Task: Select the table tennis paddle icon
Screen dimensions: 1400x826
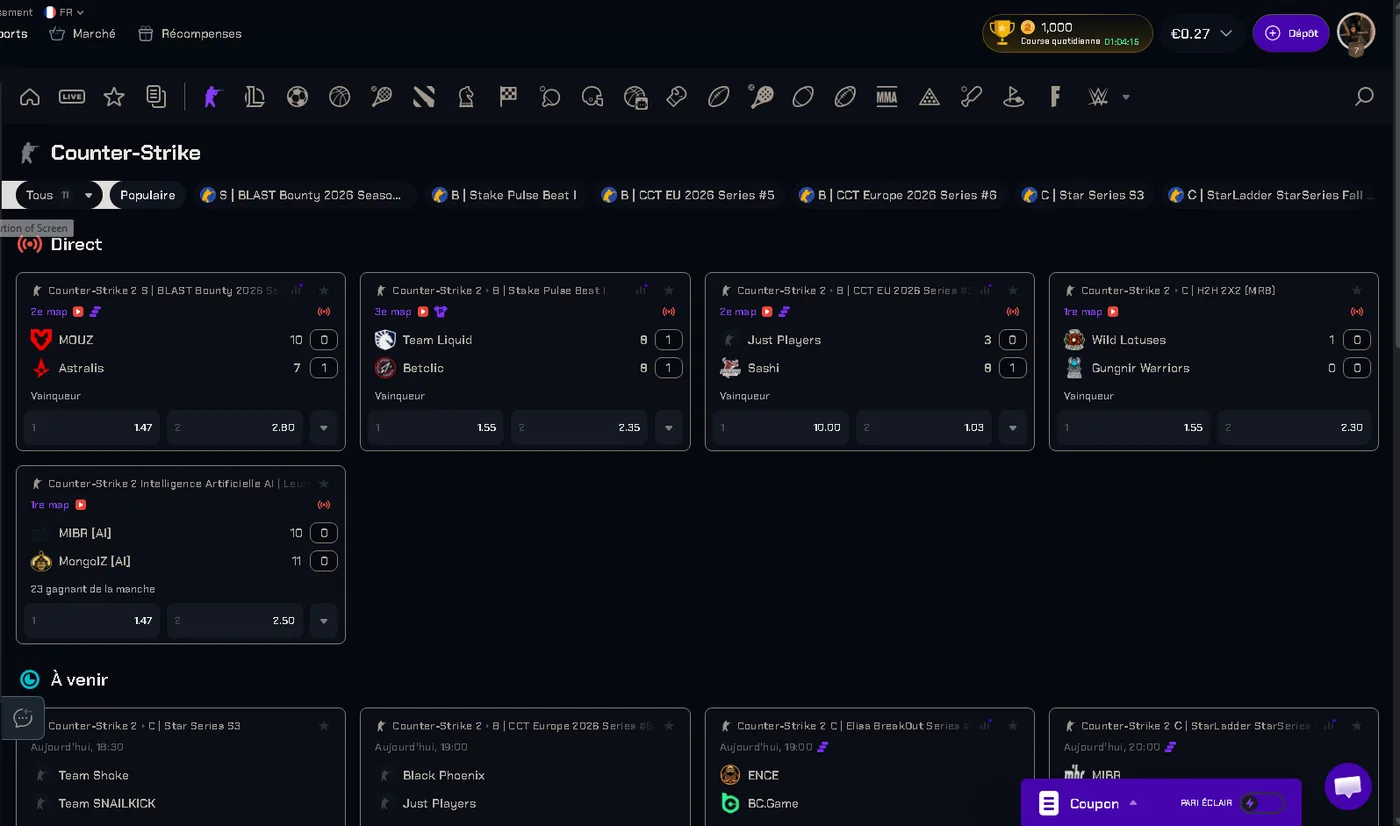Action: [x=550, y=97]
